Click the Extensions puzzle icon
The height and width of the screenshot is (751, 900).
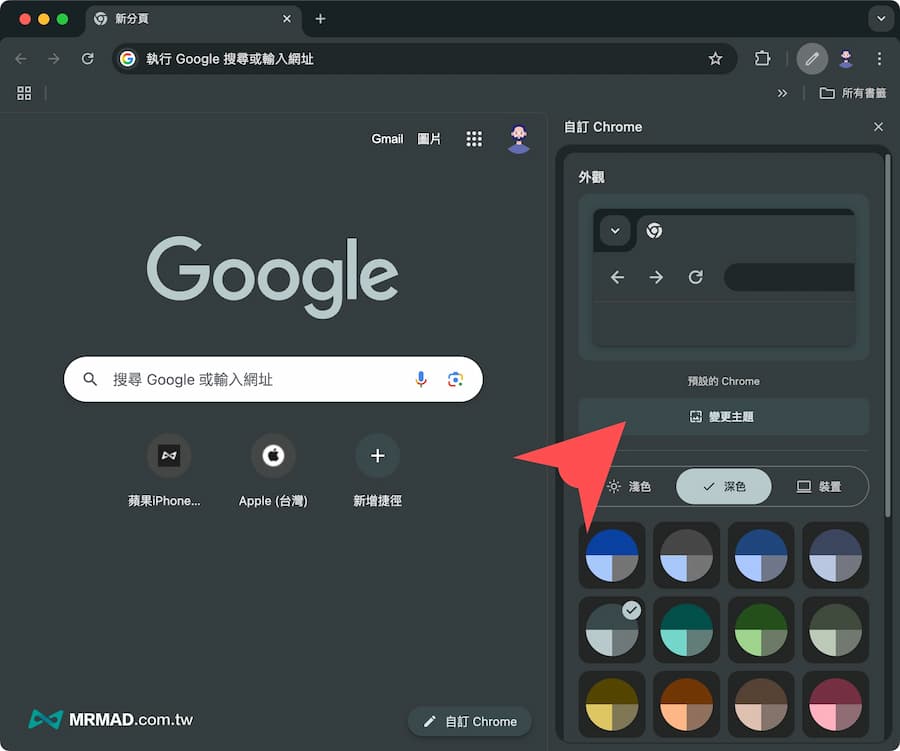point(762,59)
